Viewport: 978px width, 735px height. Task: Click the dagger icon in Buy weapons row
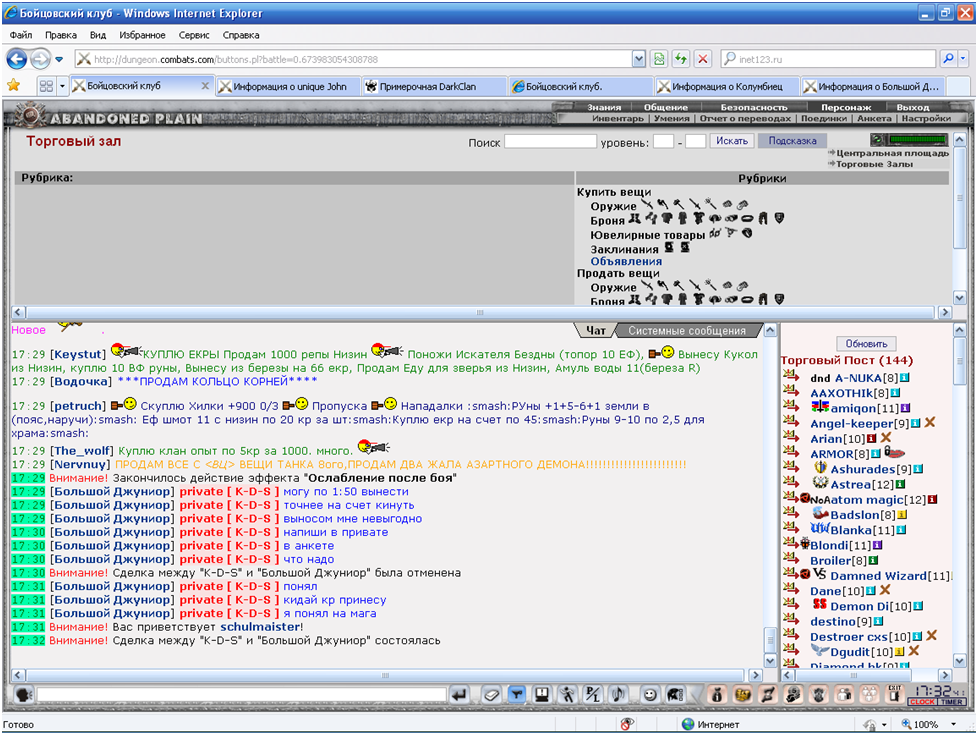pos(647,204)
